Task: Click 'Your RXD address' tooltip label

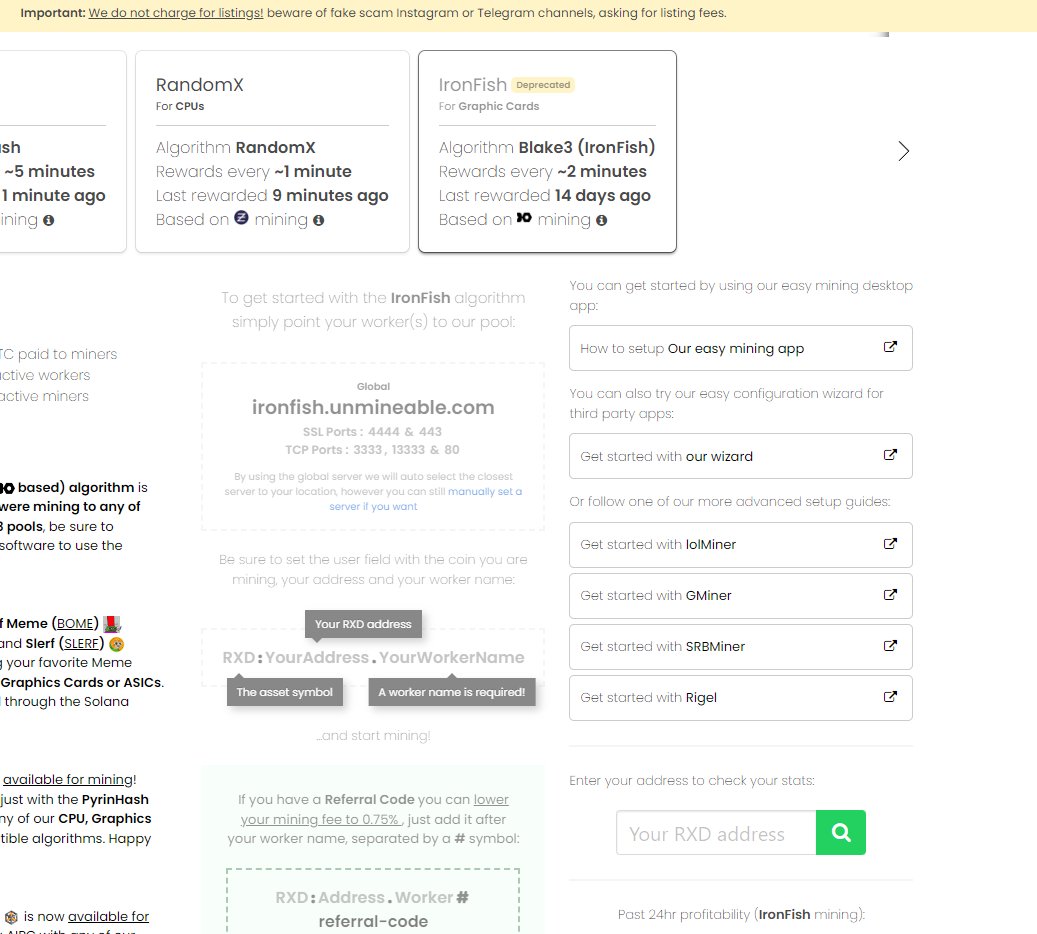Action: click(x=363, y=624)
